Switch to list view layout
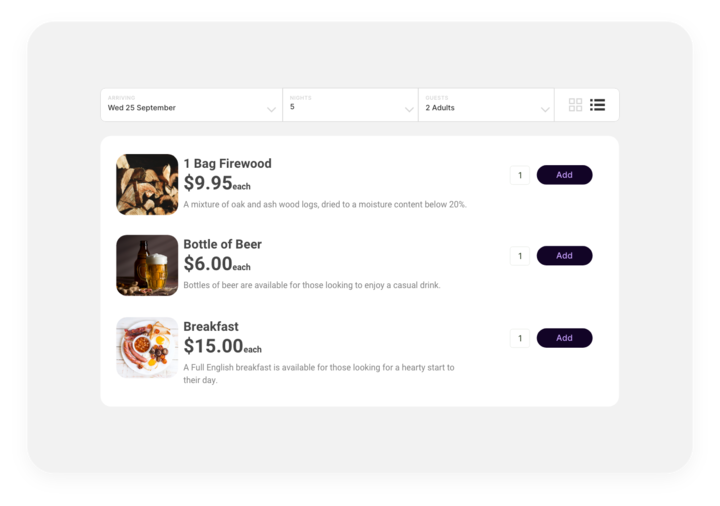Viewport: 720px width, 506px height. [x=598, y=105]
